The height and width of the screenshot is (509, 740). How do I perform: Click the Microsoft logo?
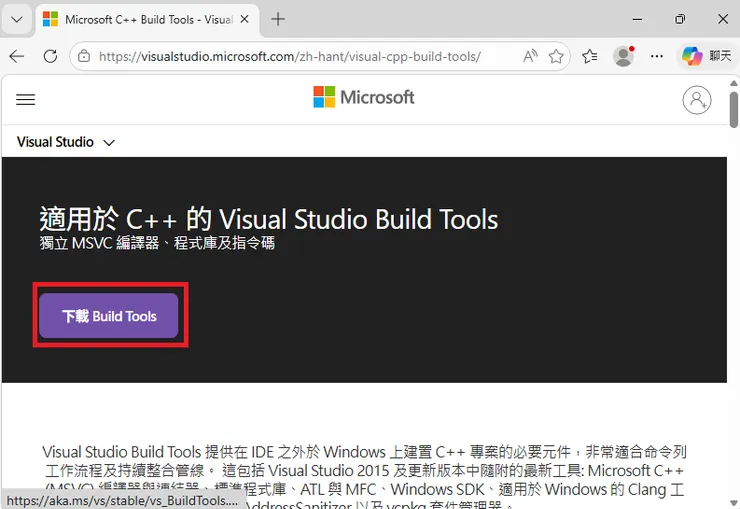click(364, 97)
